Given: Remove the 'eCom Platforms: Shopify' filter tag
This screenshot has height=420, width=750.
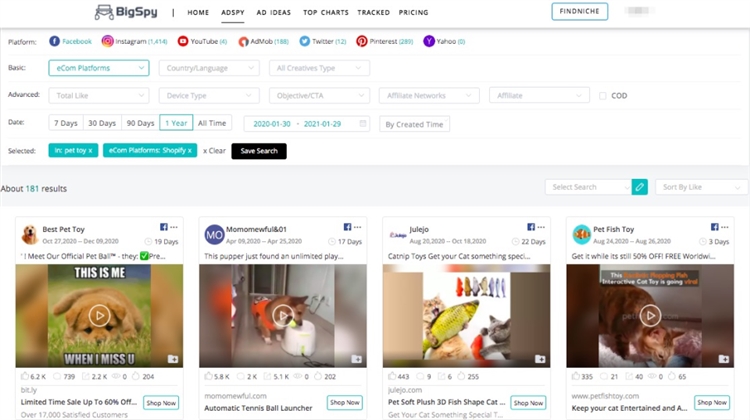Looking at the screenshot, I should [189, 150].
